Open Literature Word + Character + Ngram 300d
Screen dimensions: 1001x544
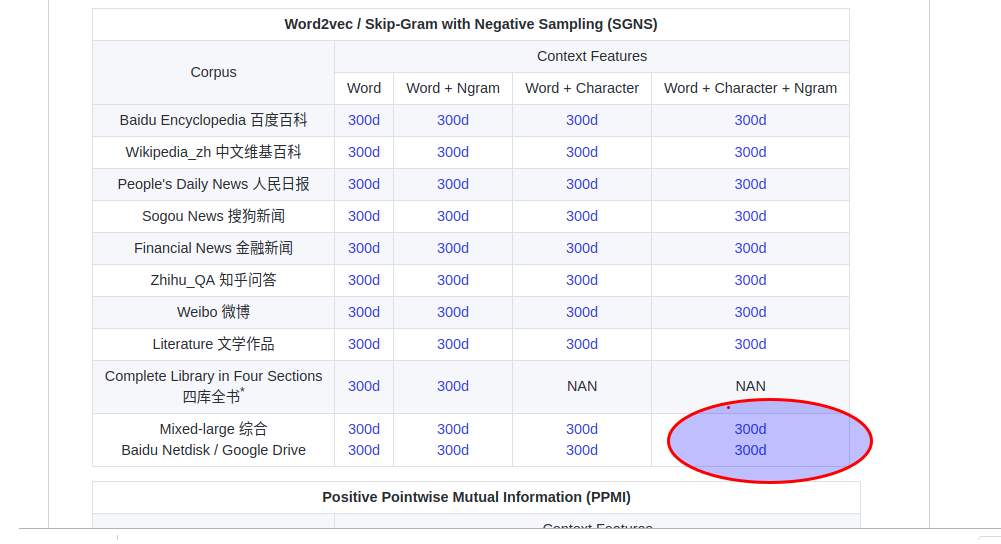point(750,344)
